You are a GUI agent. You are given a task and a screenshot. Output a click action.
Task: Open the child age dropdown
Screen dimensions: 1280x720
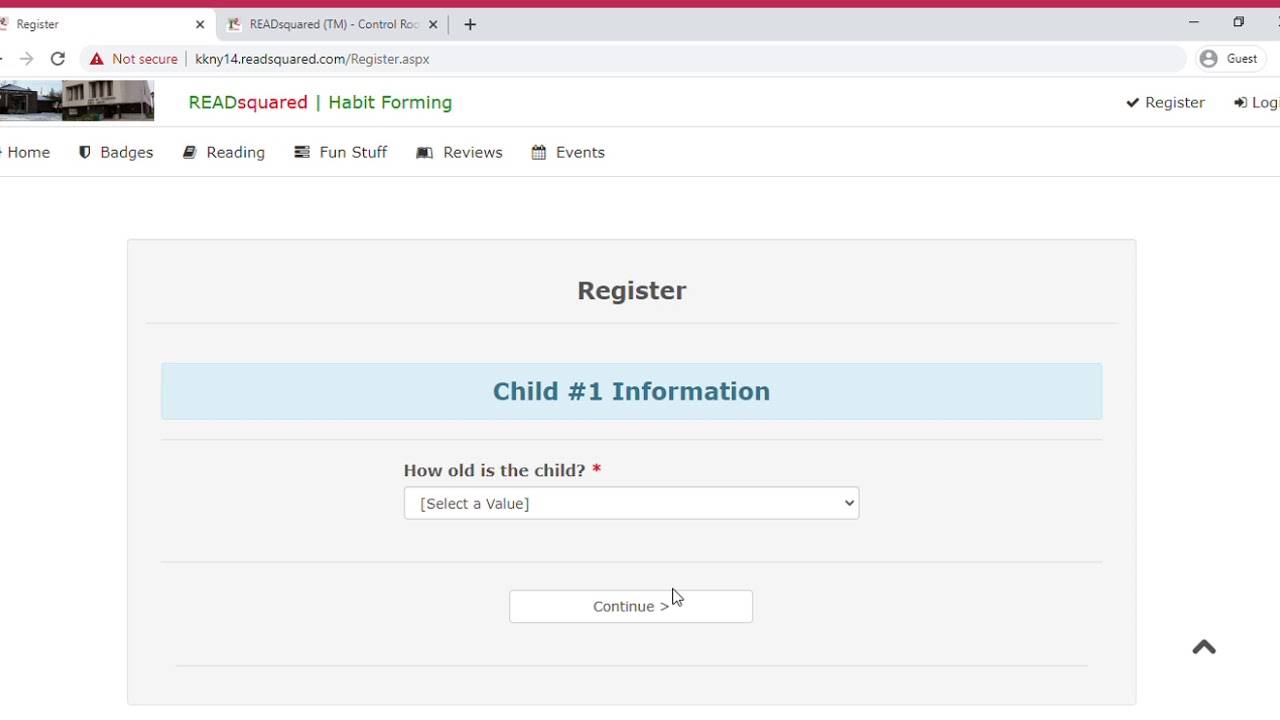[631, 503]
